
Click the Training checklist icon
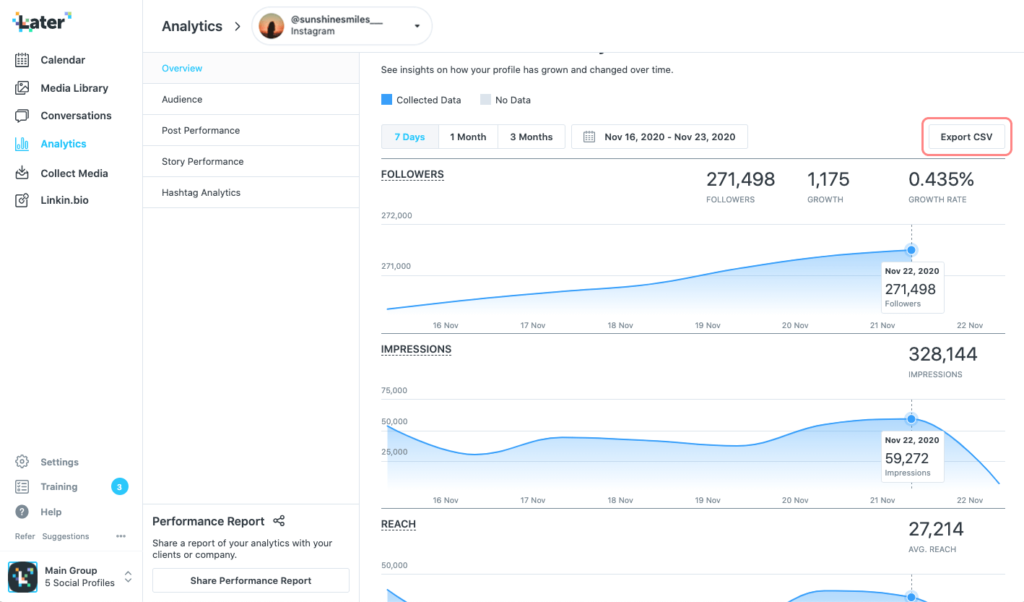(x=22, y=486)
